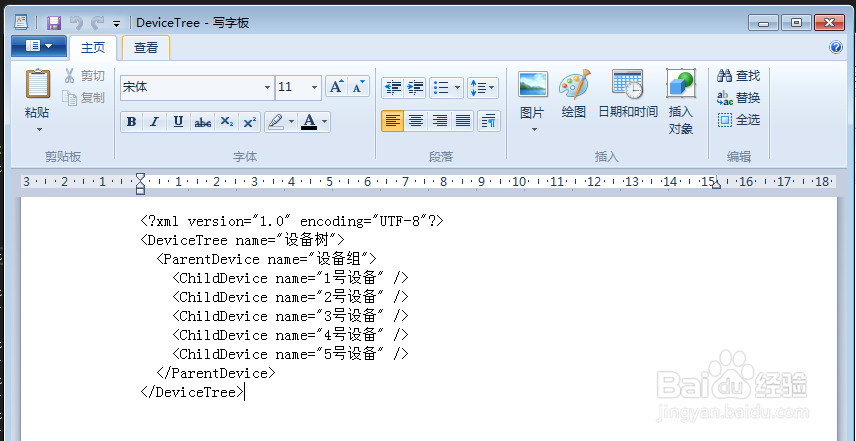Click the ChildDevice name="1号设备" line

(x=290, y=278)
